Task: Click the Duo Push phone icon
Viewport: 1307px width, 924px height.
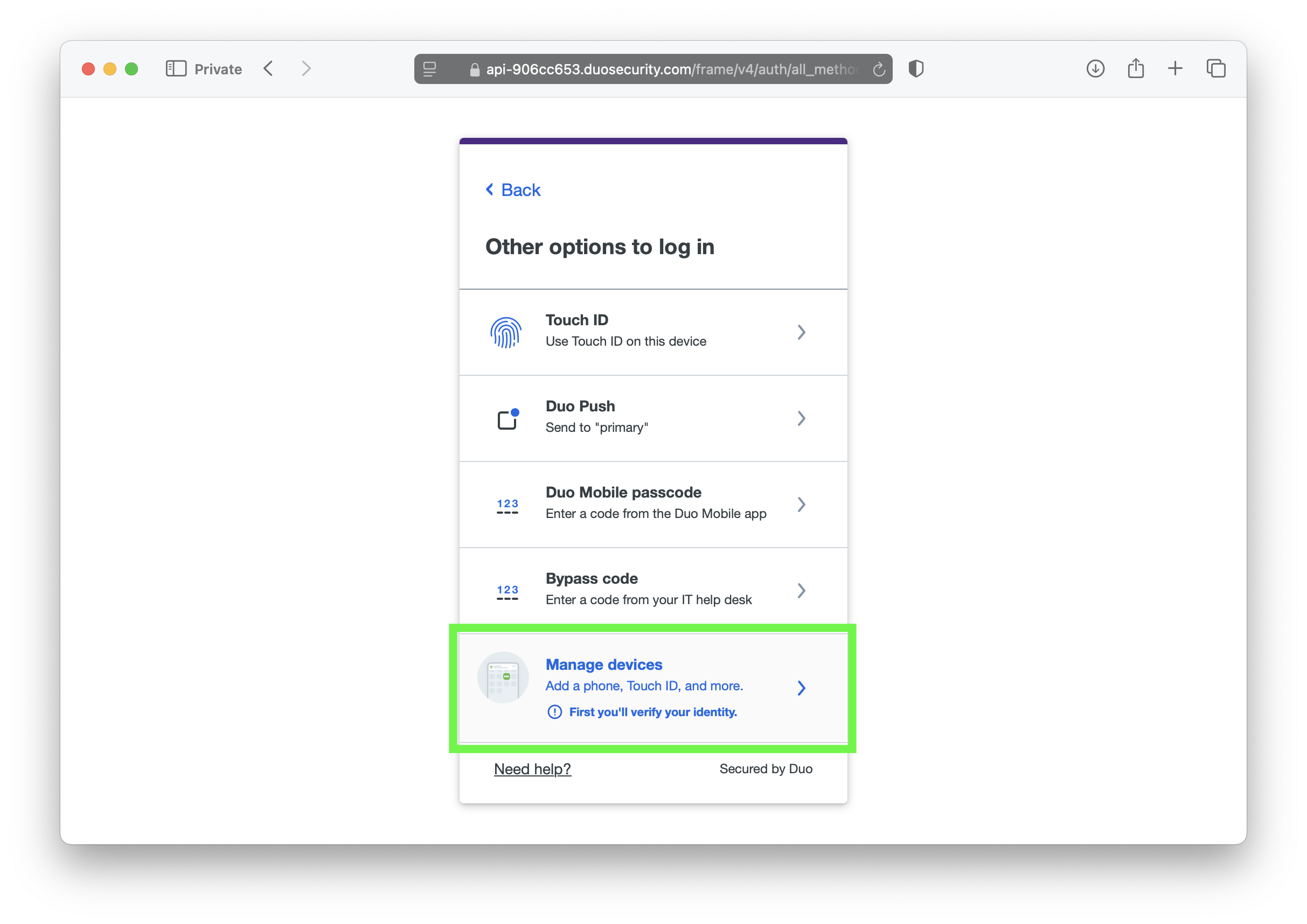Action: pos(508,419)
